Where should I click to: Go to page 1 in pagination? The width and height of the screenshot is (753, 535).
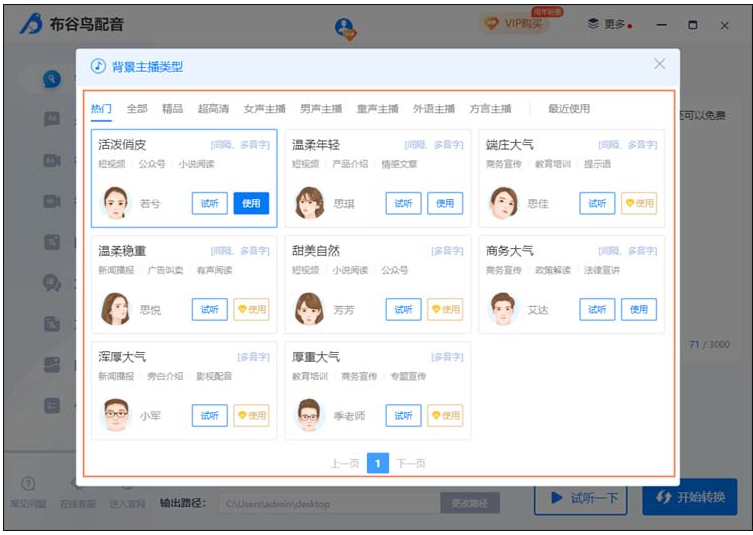[x=377, y=463]
